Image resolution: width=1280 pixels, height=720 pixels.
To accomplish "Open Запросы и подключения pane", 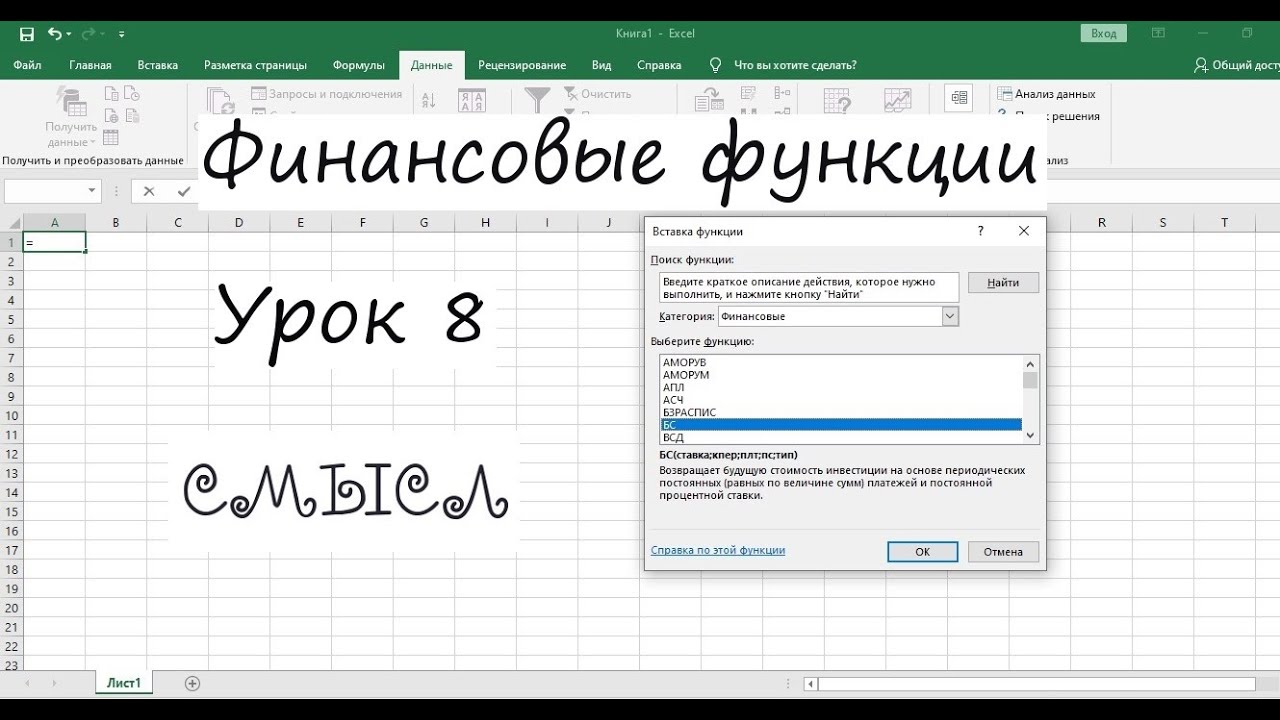I will click(x=327, y=94).
